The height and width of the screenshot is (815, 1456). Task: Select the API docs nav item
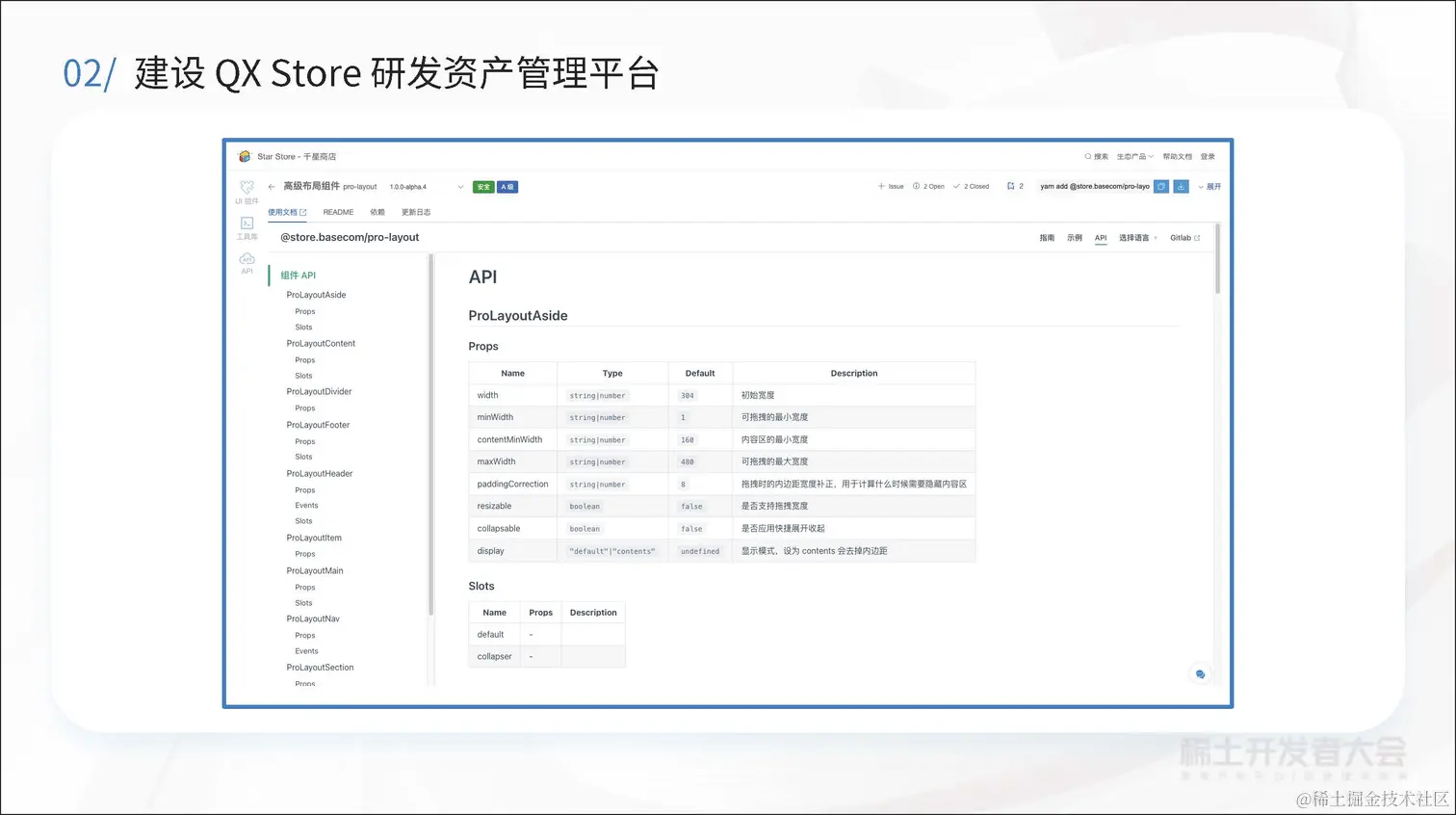pos(1101,238)
